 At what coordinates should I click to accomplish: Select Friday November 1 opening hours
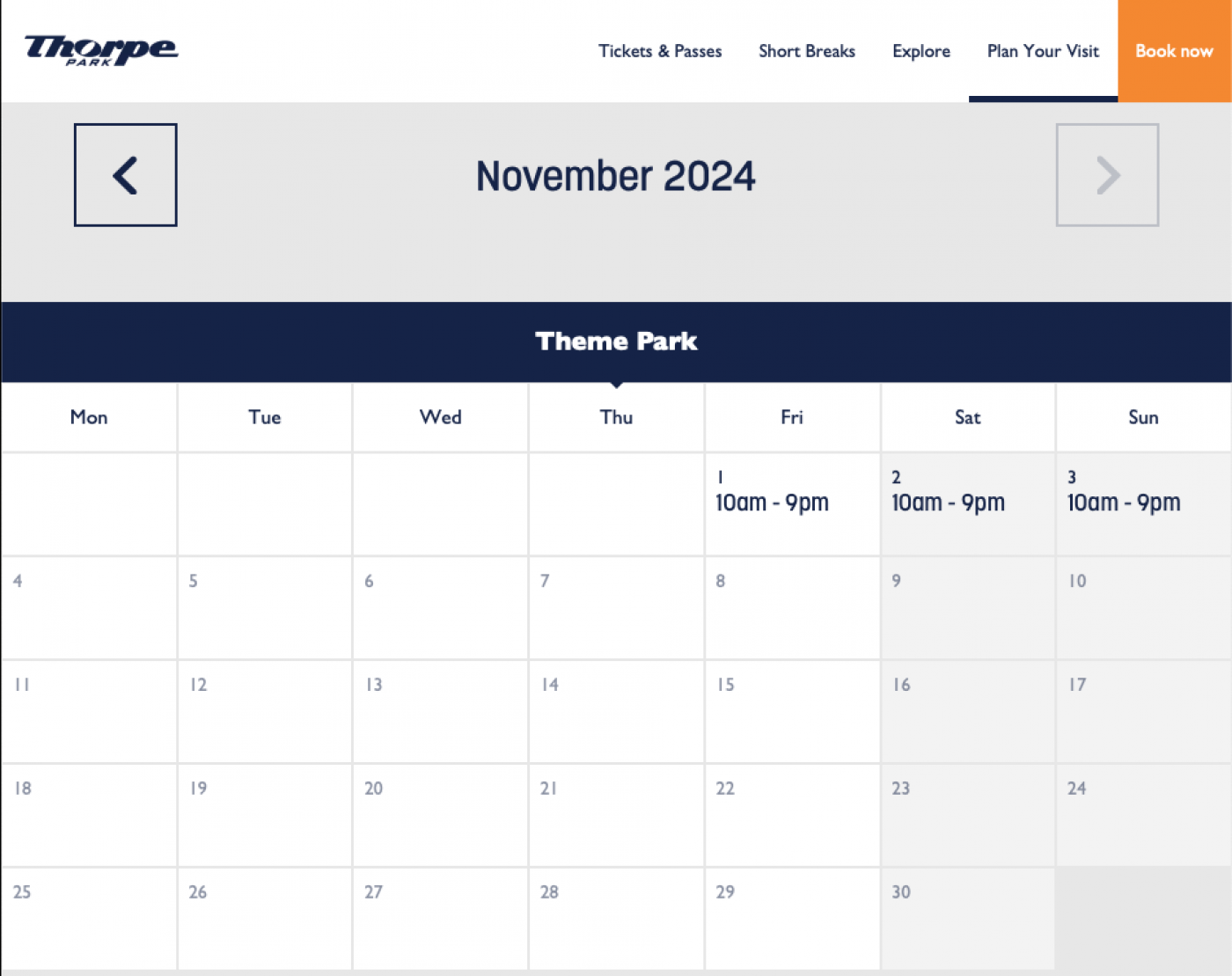click(772, 503)
